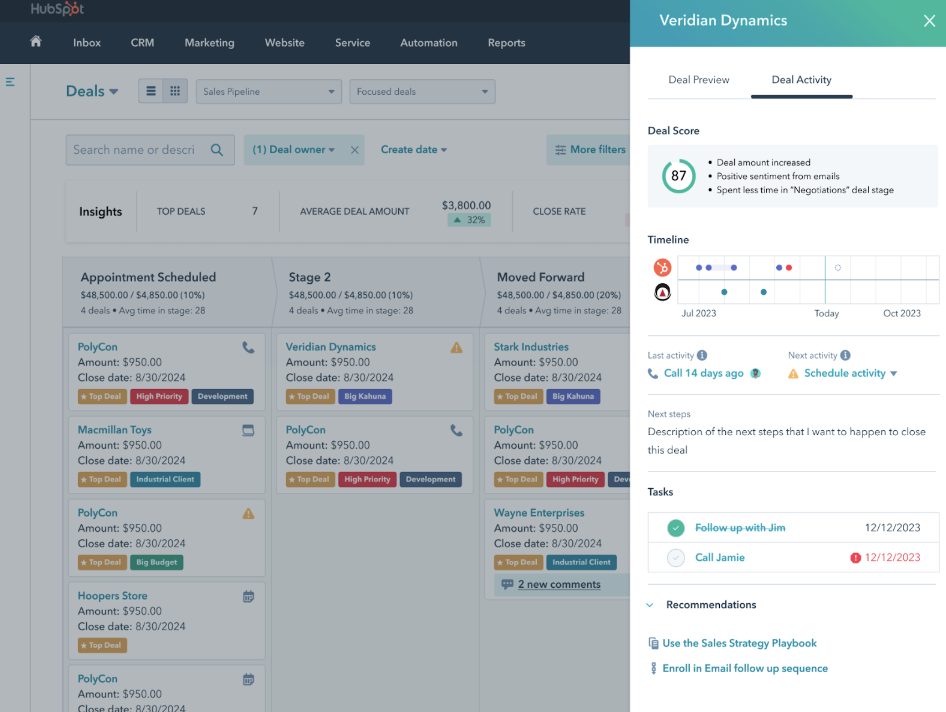
Task: Mark the Call Jamie task complete
Action: (x=676, y=558)
